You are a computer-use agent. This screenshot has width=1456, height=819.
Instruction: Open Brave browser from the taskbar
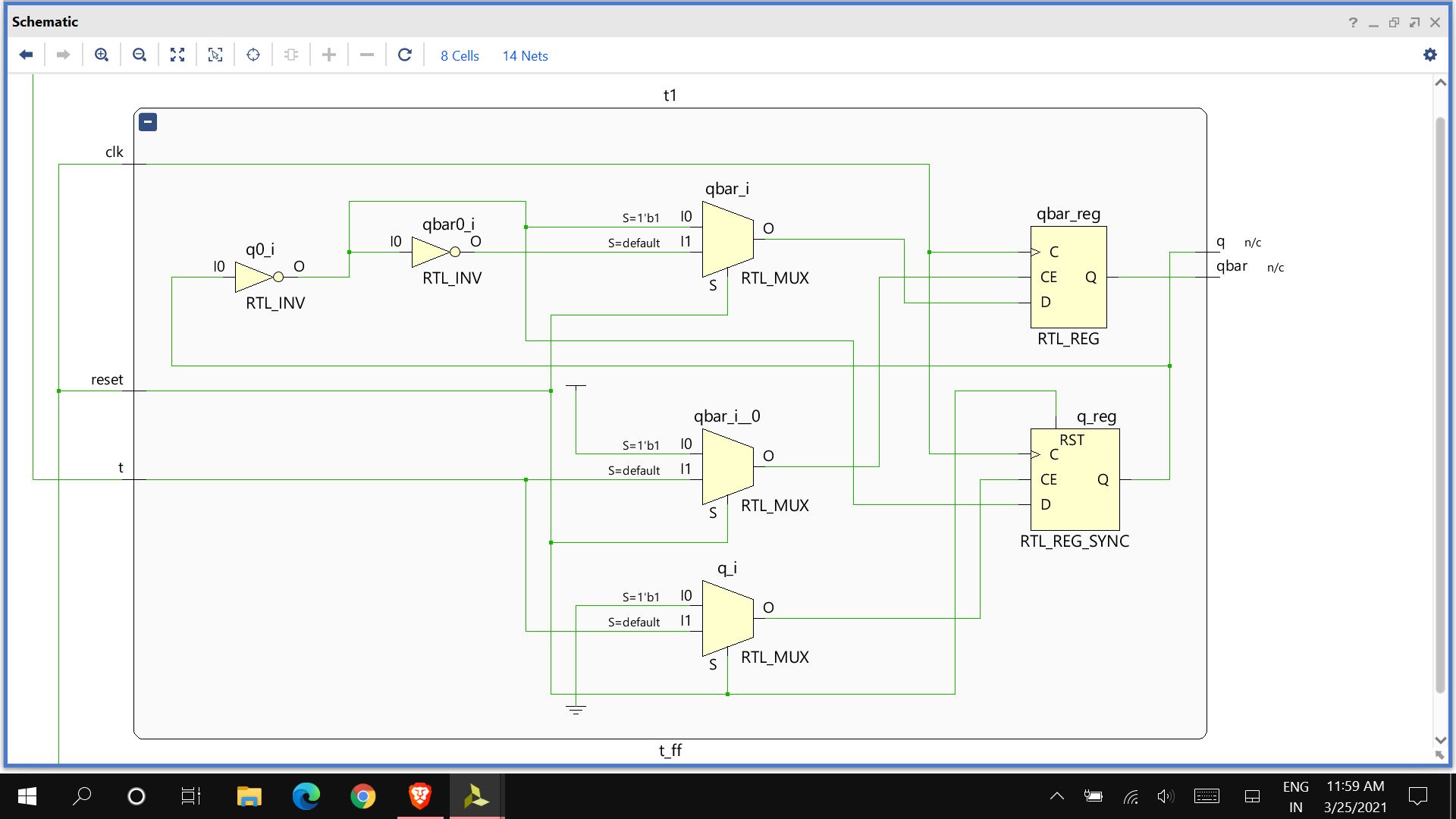[x=420, y=796]
